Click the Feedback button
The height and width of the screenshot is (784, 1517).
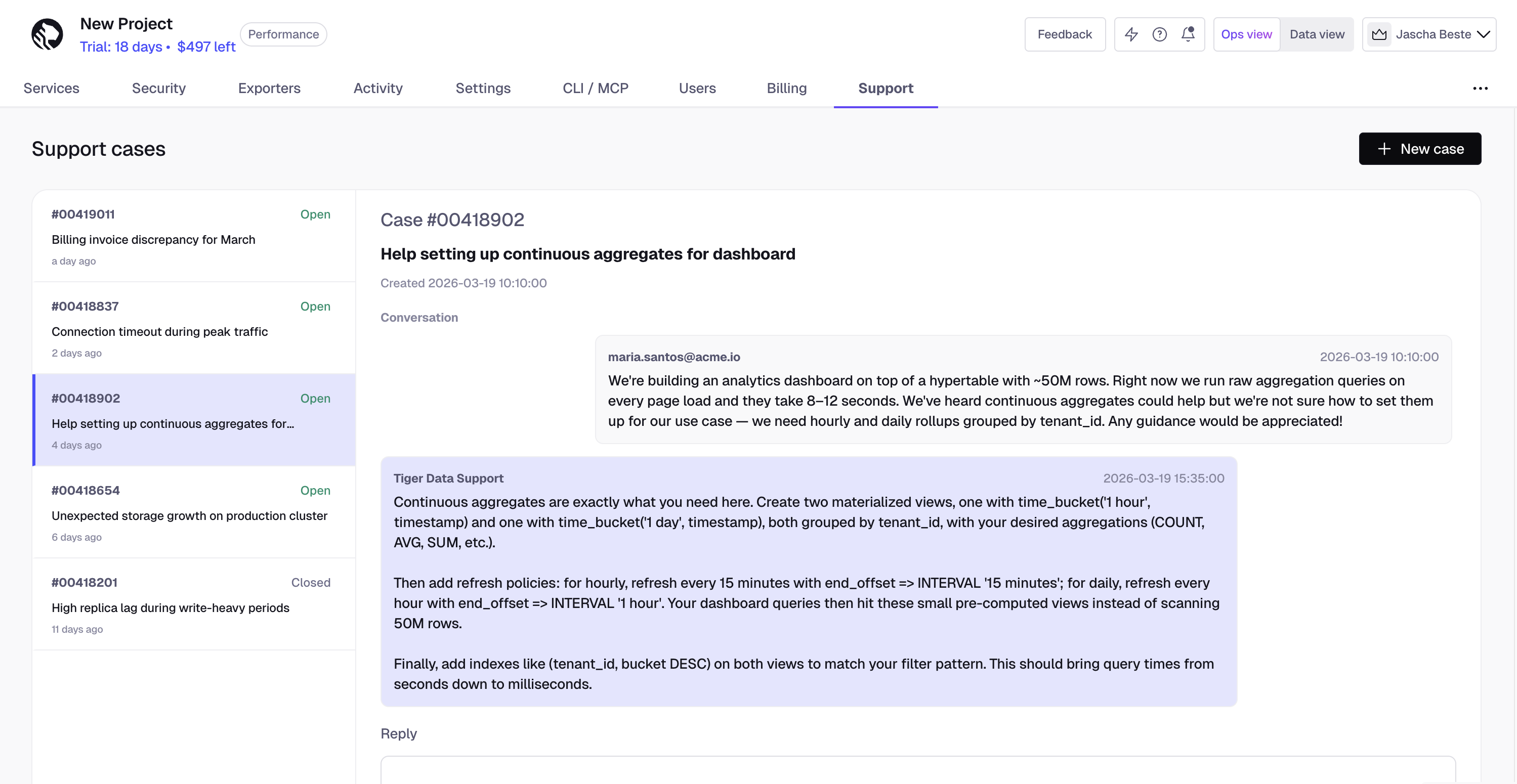pos(1065,34)
